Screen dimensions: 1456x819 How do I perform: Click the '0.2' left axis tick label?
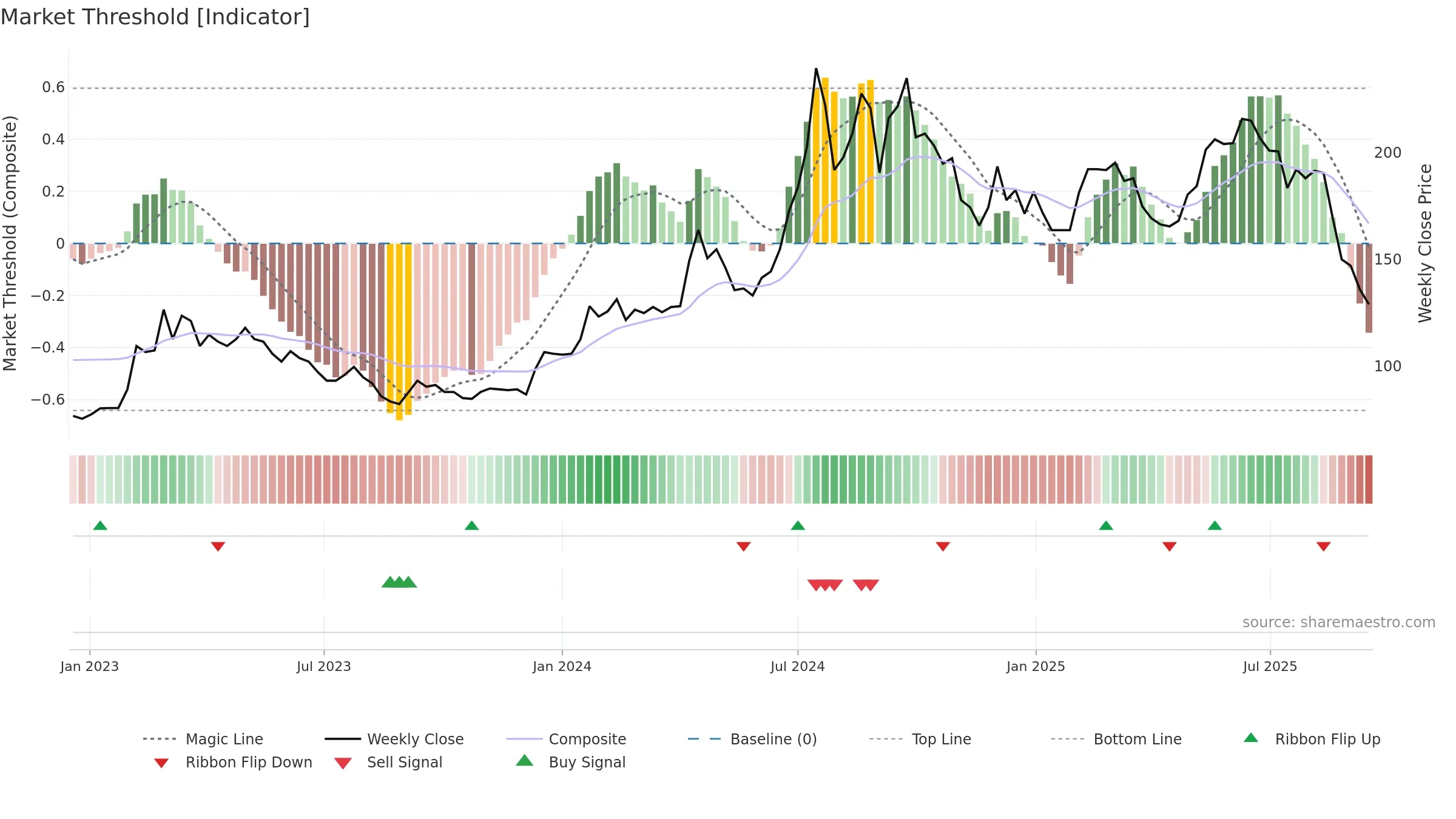pyautogui.click(x=53, y=192)
